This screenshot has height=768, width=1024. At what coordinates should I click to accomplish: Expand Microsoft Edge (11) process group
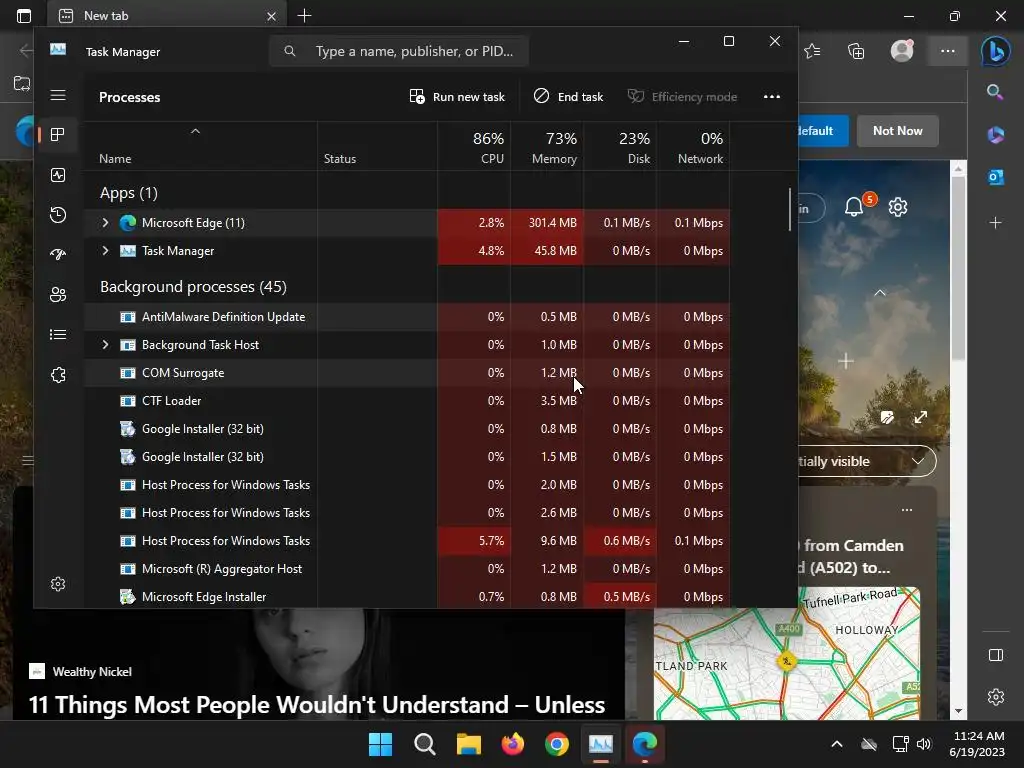(x=105, y=223)
